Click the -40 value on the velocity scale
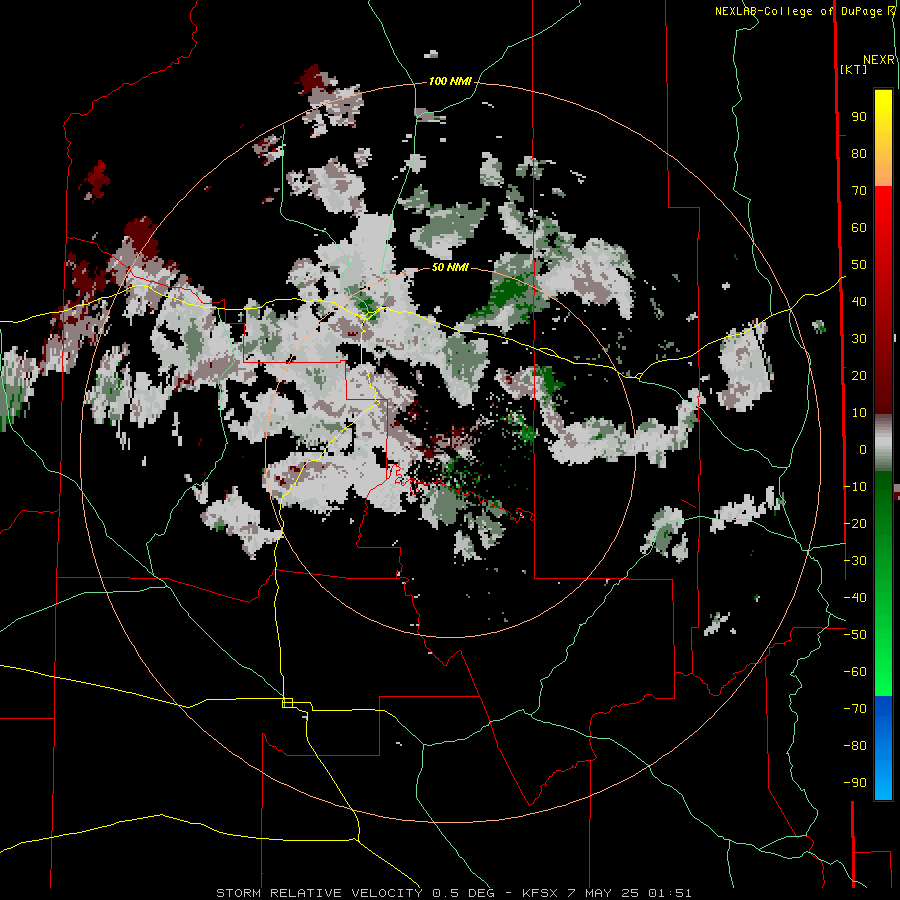Image resolution: width=900 pixels, height=900 pixels. 855,598
